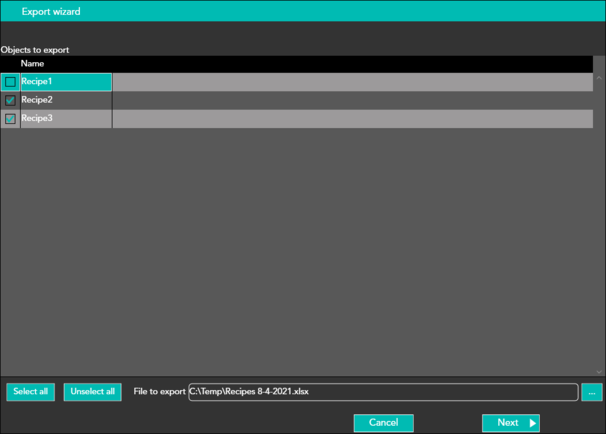Select the Recipe1 name cell
Viewport: 606px width, 434px height.
(65, 82)
